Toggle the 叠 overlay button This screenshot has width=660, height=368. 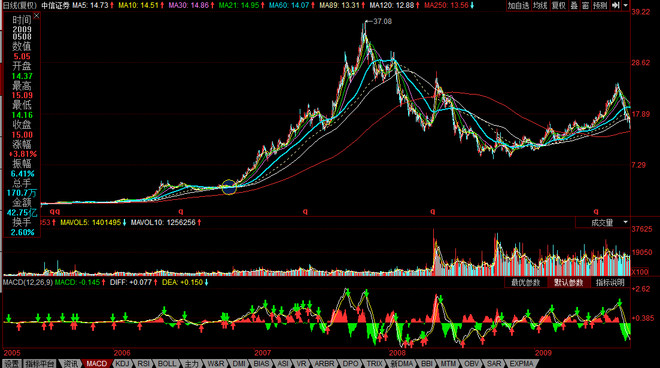click(574, 5)
